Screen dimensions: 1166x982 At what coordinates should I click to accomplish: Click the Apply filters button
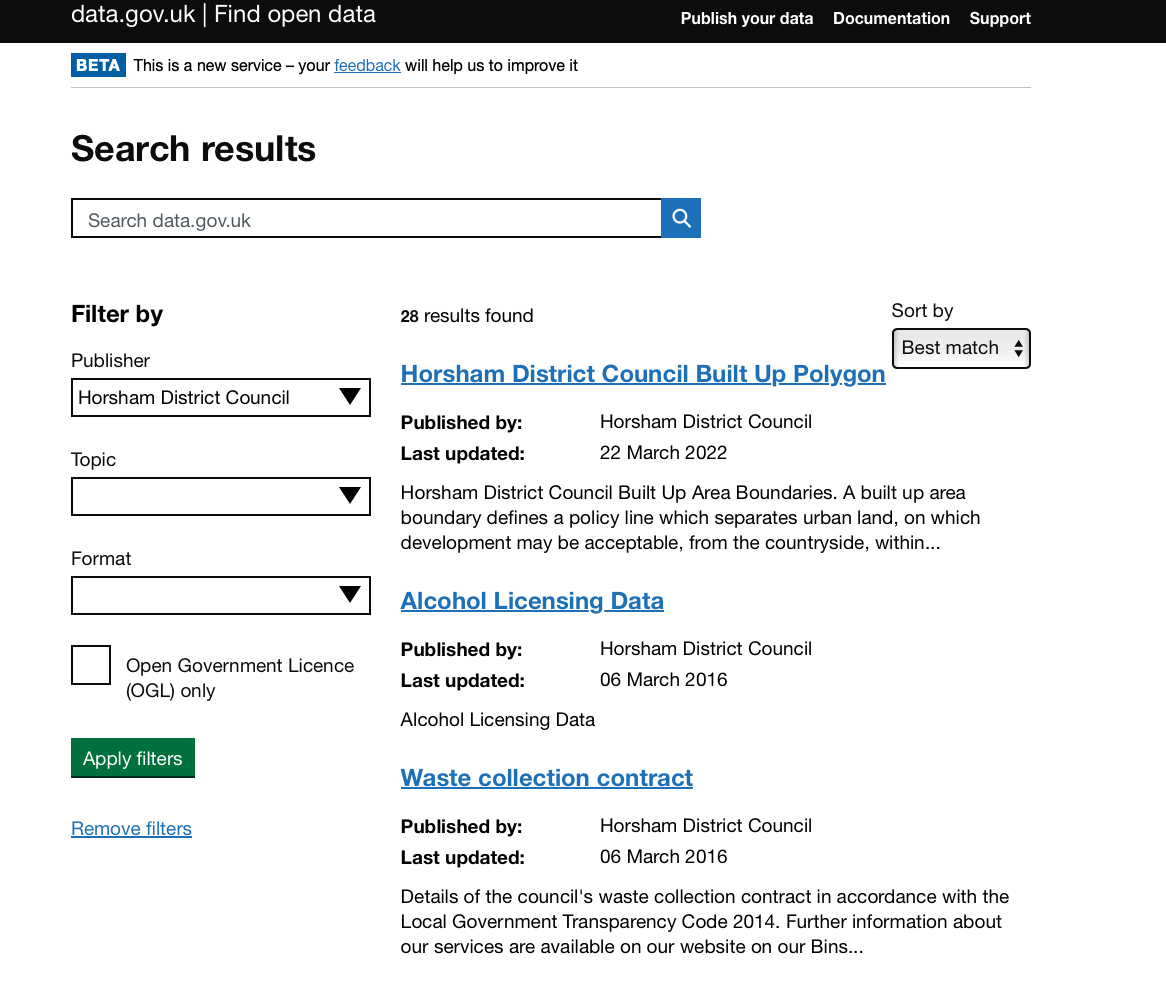[x=132, y=758]
